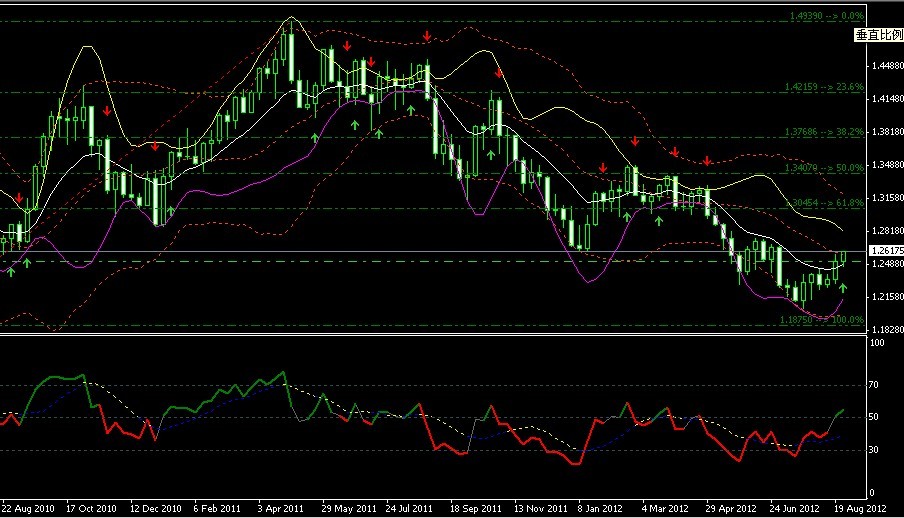
Task: Click the 29 Apr 2012 date label
Action: click(730, 509)
